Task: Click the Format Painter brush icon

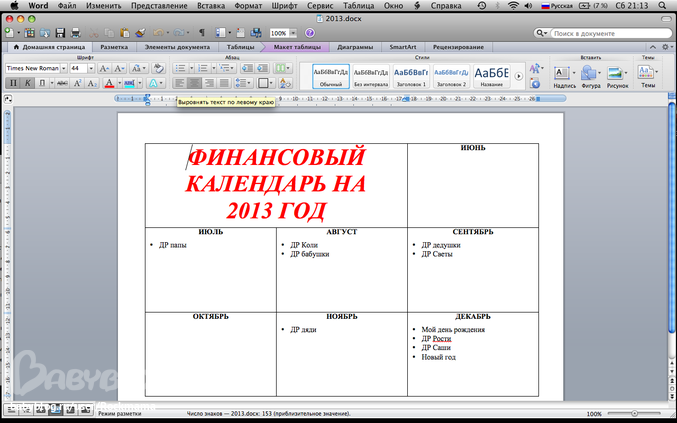Action: click(x=140, y=33)
